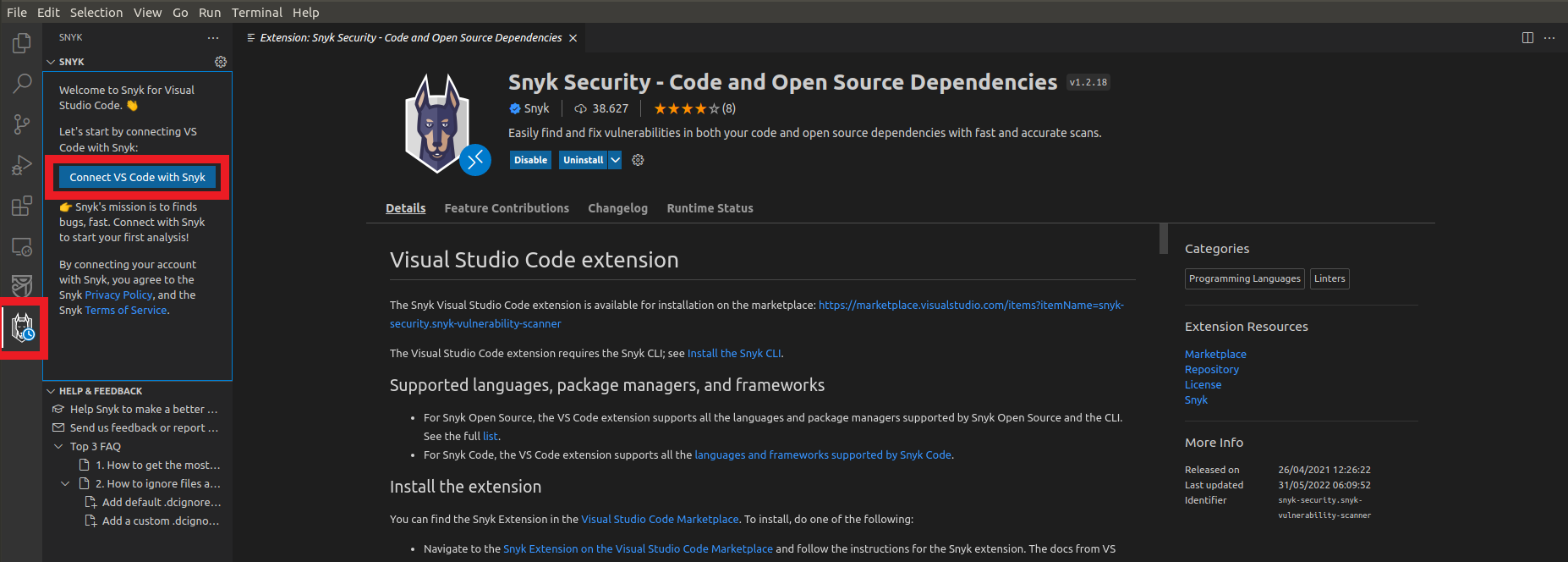The width and height of the screenshot is (1568, 562).
Task: Click extension manage gear icon
Action: (x=638, y=160)
